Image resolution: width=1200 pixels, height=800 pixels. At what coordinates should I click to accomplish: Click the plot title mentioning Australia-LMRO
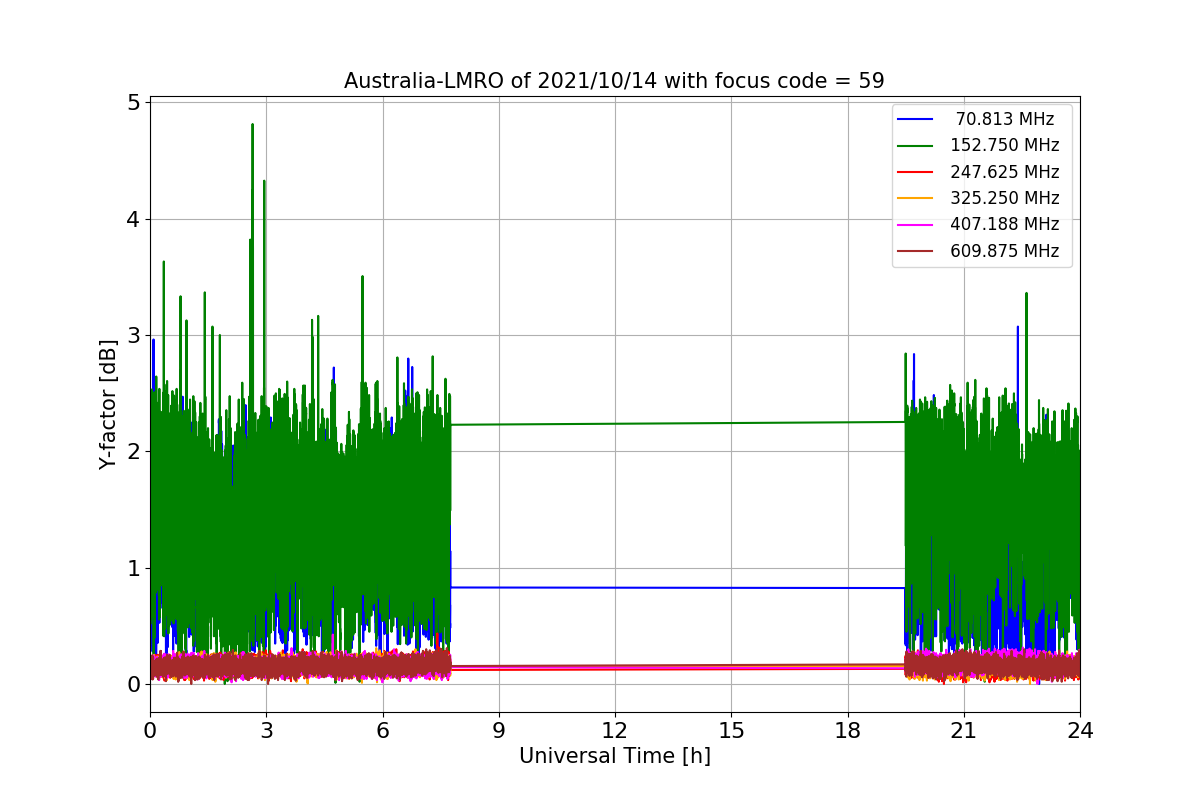coord(614,81)
